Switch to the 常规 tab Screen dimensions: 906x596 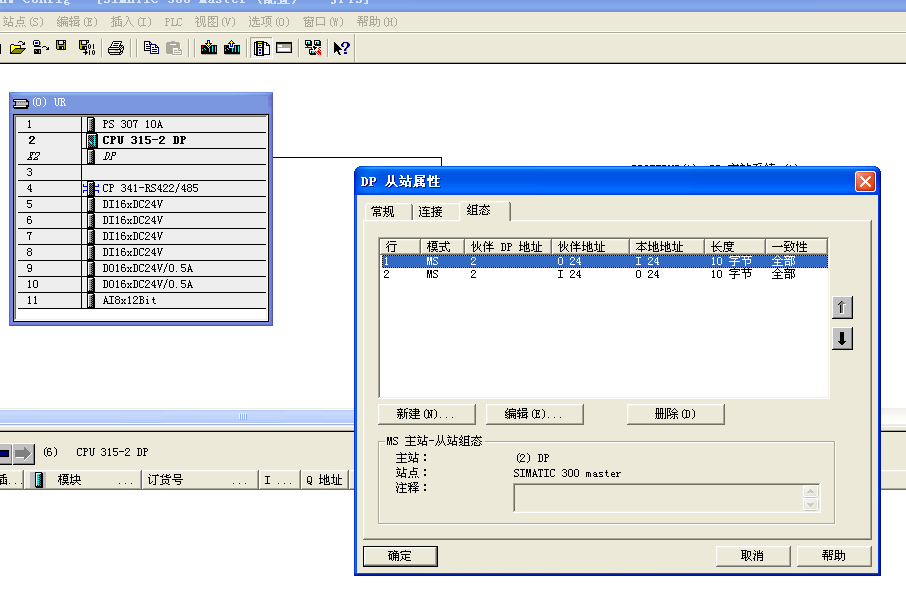click(388, 212)
